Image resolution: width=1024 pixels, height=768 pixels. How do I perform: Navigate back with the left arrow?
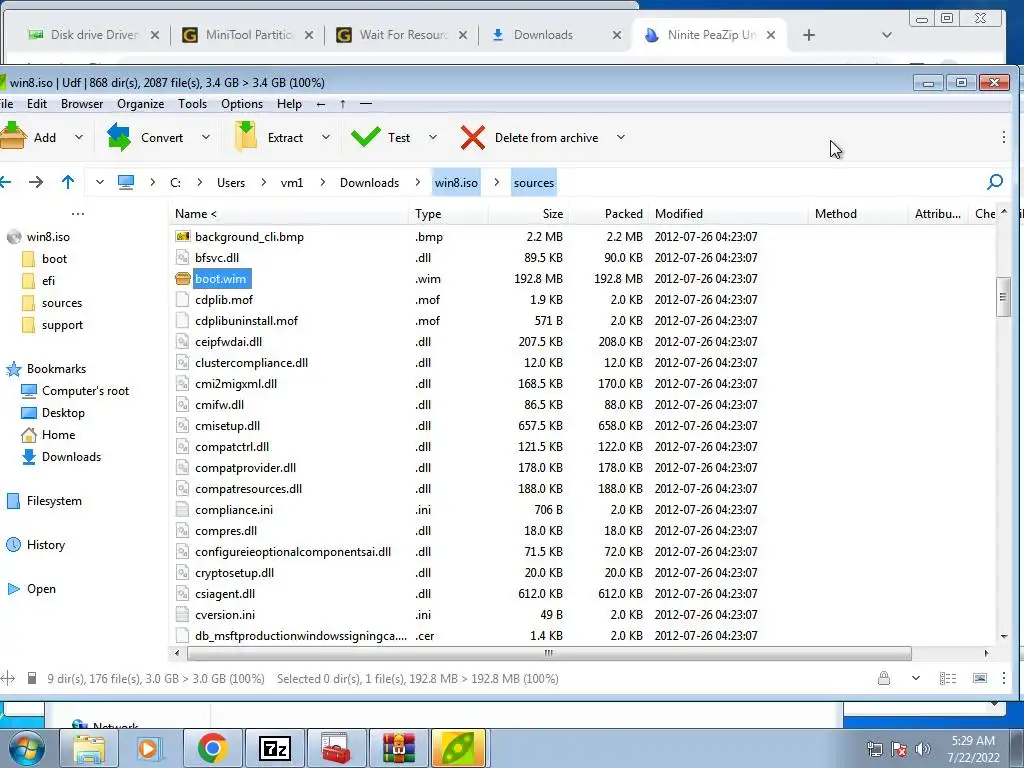pos(5,182)
